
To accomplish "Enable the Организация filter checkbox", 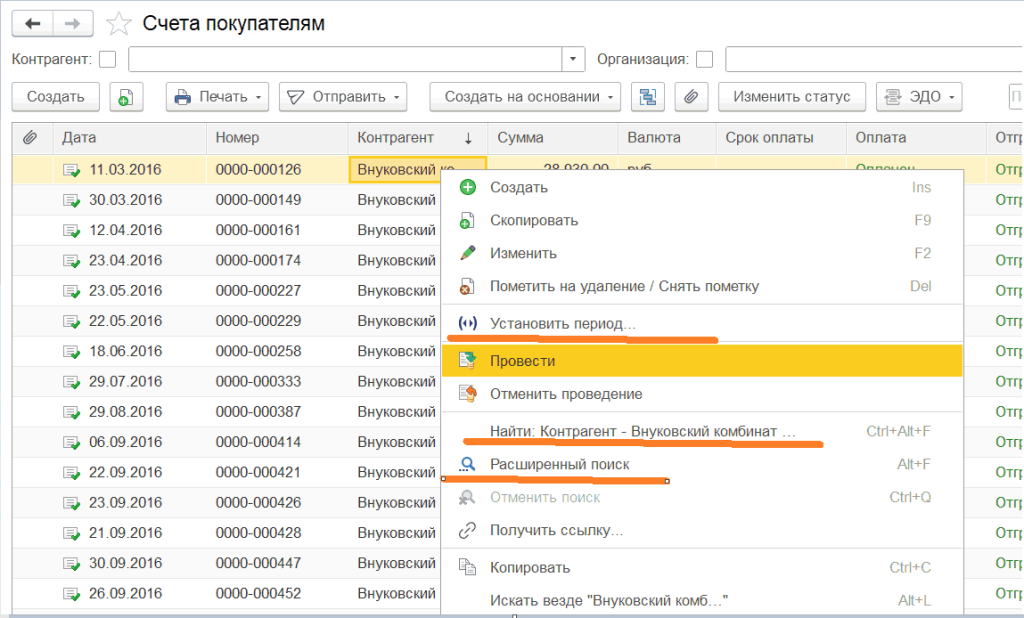I will (x=704, y=59).
